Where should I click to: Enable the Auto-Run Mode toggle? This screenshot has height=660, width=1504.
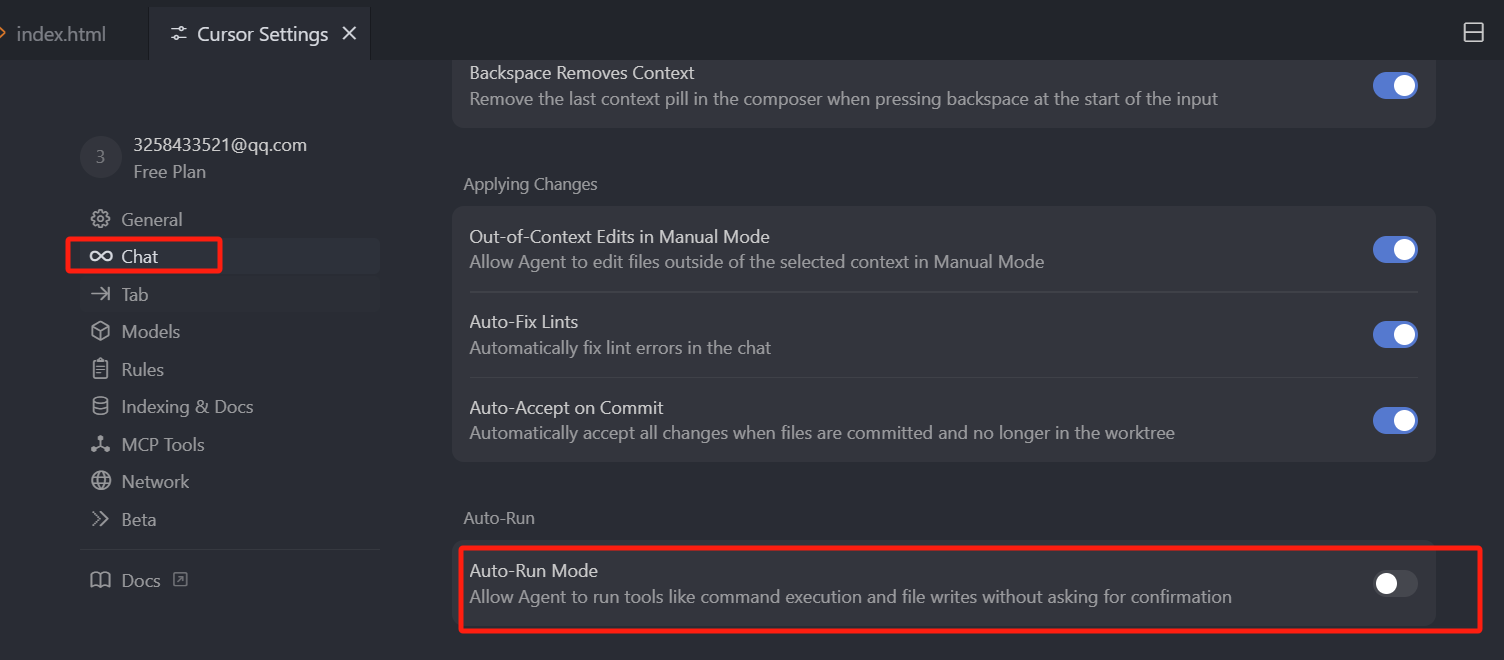(1395, 583)
